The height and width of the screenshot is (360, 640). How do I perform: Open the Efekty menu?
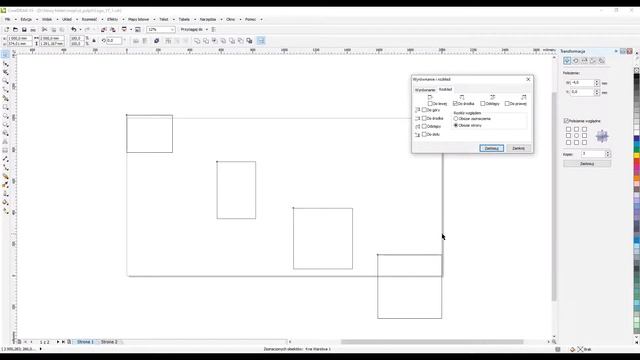coord(112,19)
